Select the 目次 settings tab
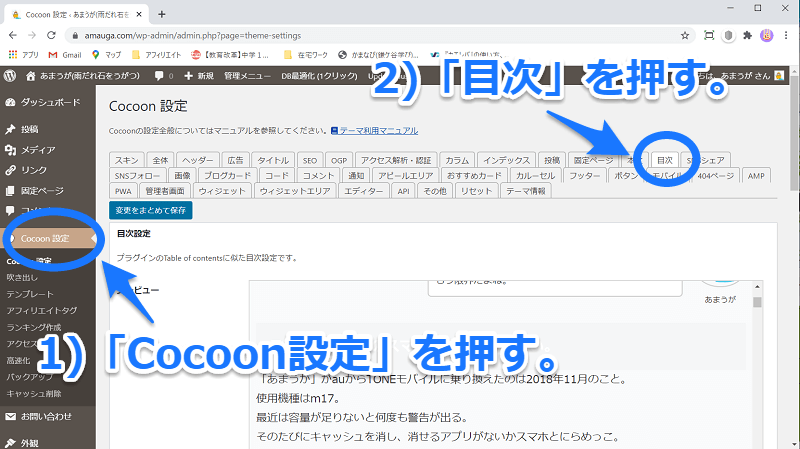 click(665, 159)
